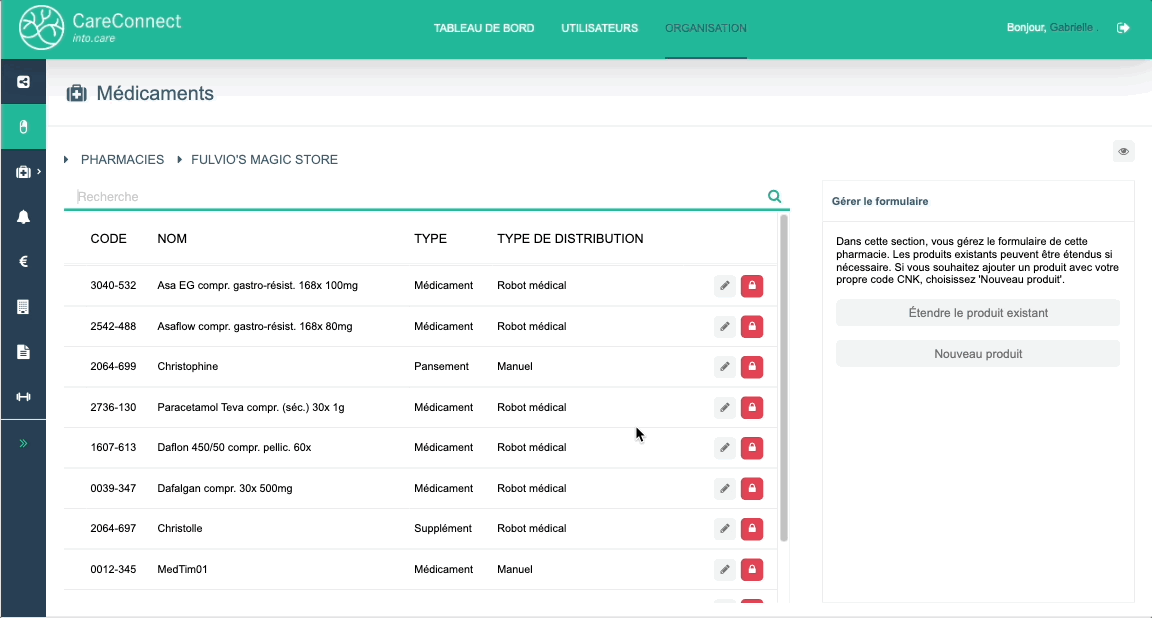Image resolution: width=1152 pixels, height=618 pixels.
Task: Open the euro billing sidebar icon
Action: click(24, 262)
